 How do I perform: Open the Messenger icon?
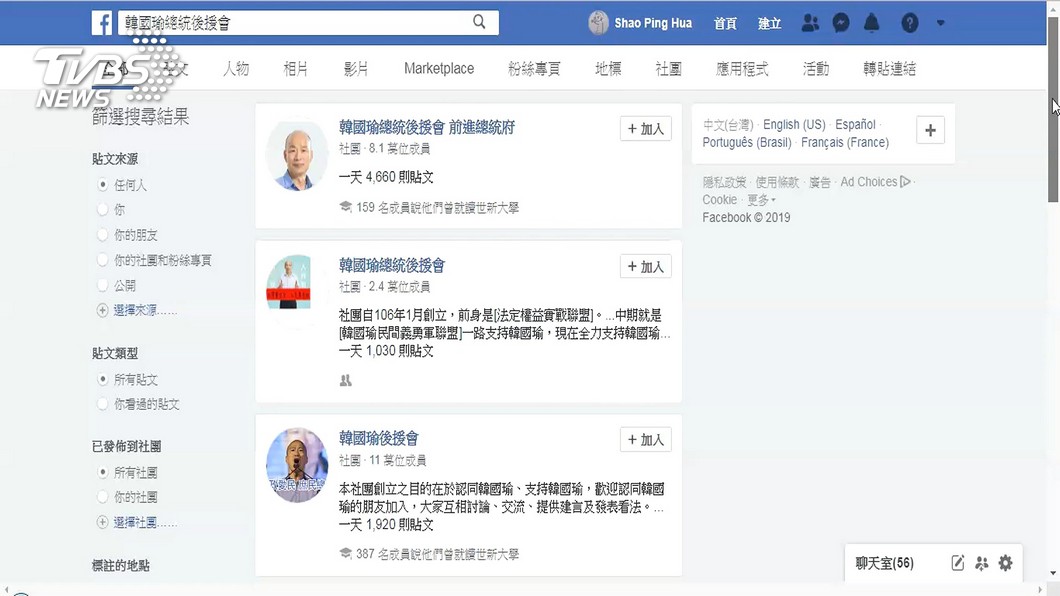[x=841, y=23]
